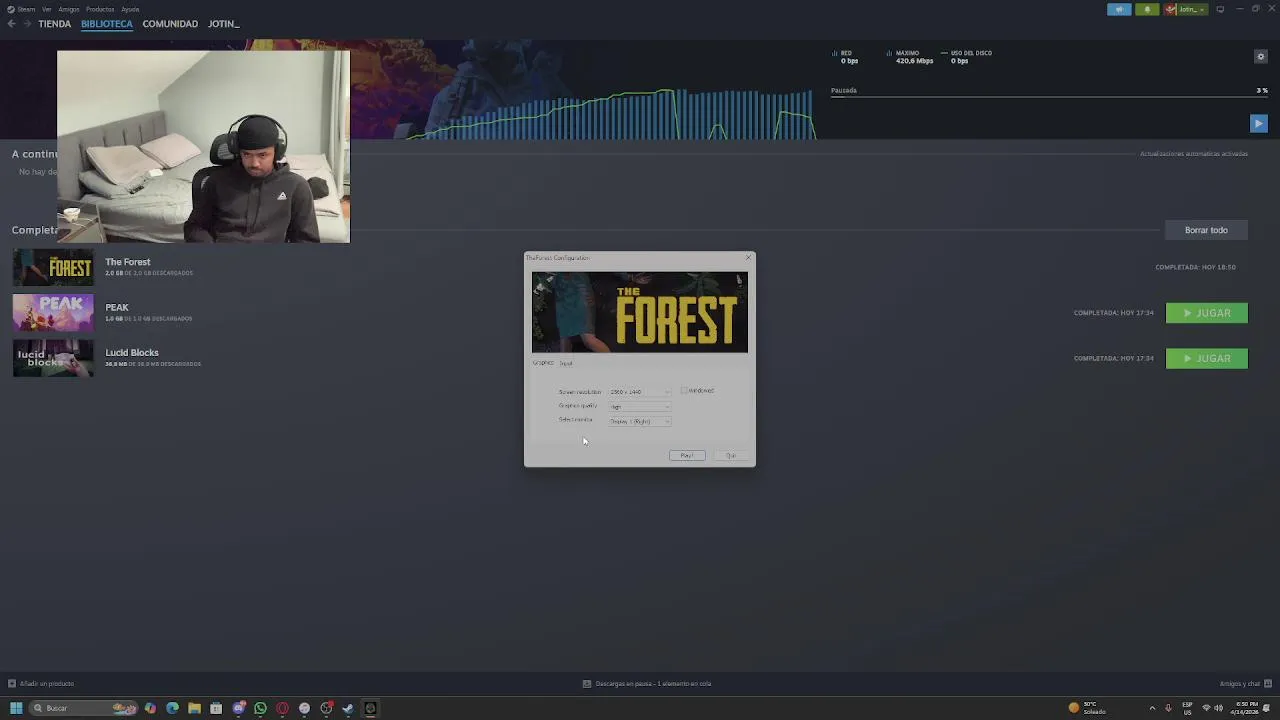Image resolution: width=1280 pixels, height=720 pixels.
Task: Open the microphone icon in system tray
Action: (1168, 708)
